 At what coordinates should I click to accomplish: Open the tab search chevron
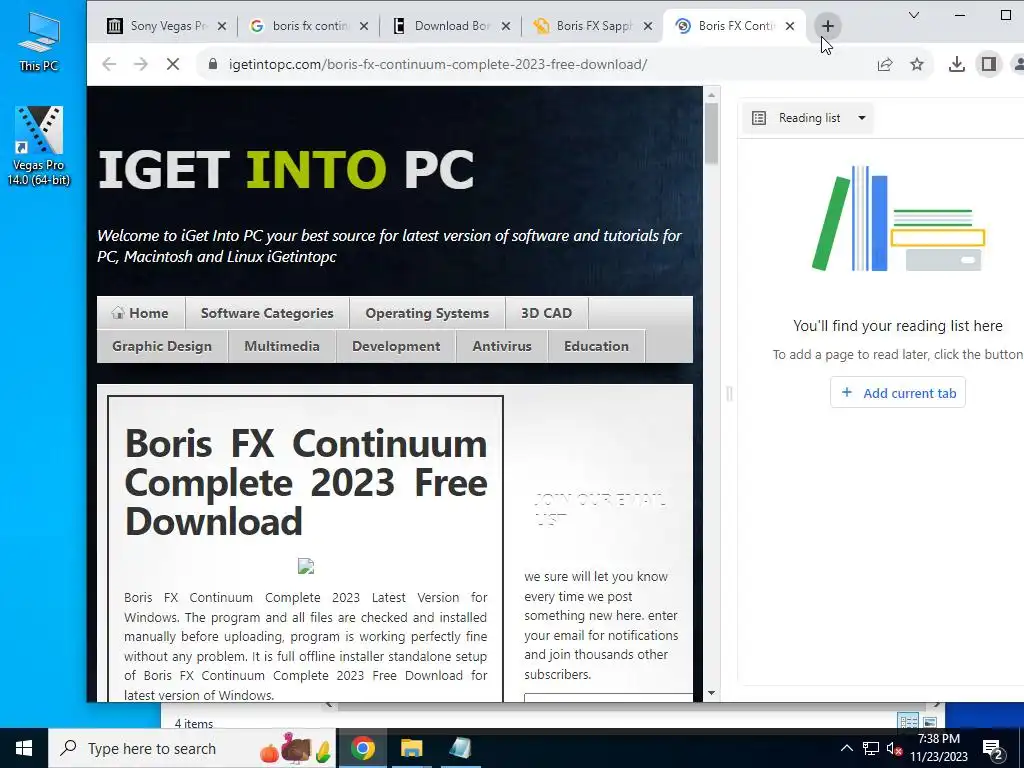[x=914, y=15]
